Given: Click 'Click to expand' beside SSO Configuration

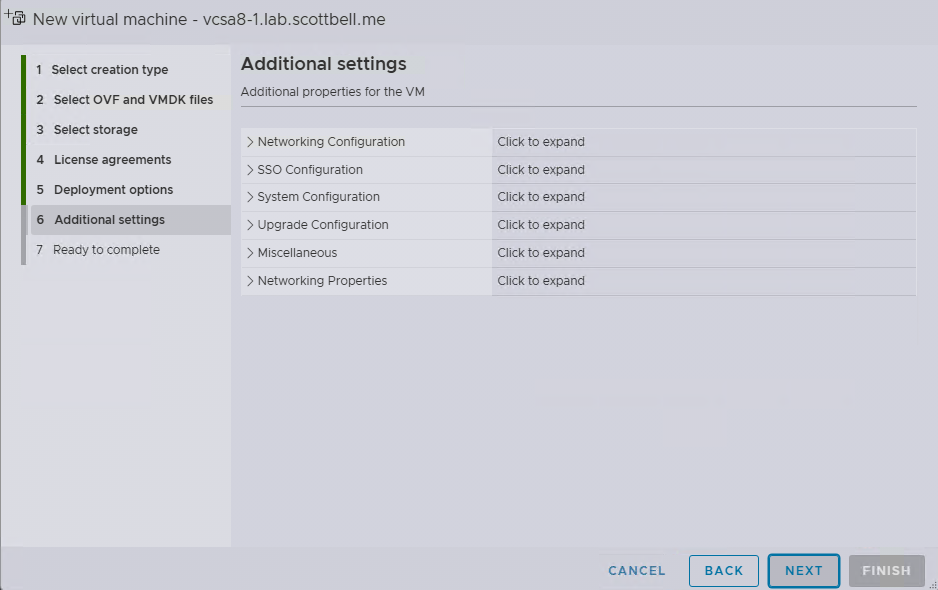Looking at the screenshot, I should click(541, 170).
